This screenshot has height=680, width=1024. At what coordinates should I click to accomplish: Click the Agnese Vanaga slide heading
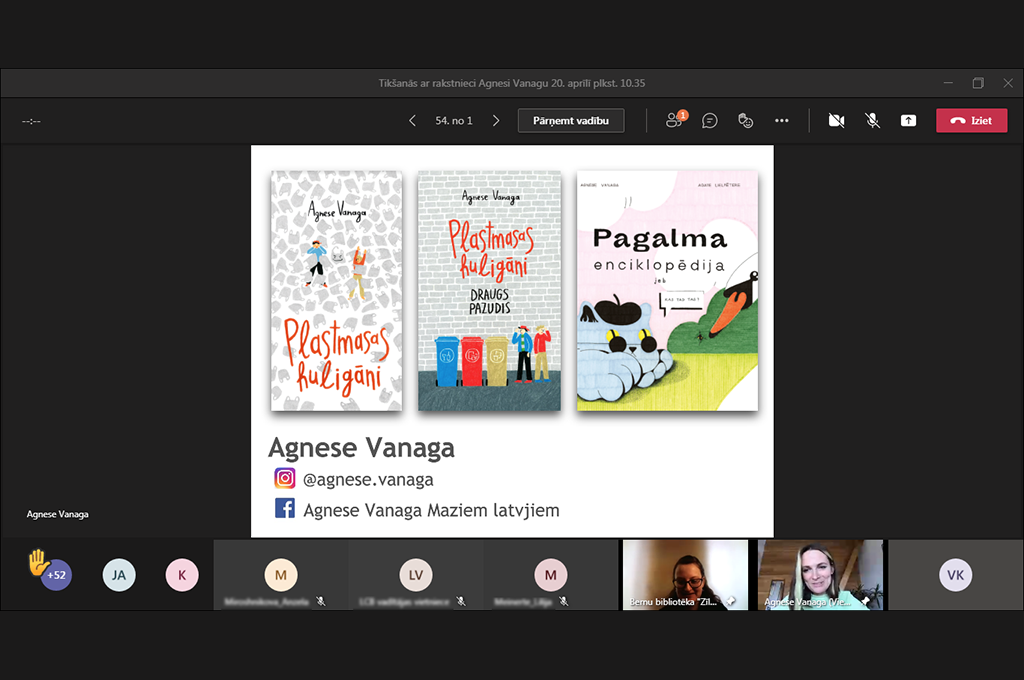[361, 448]
